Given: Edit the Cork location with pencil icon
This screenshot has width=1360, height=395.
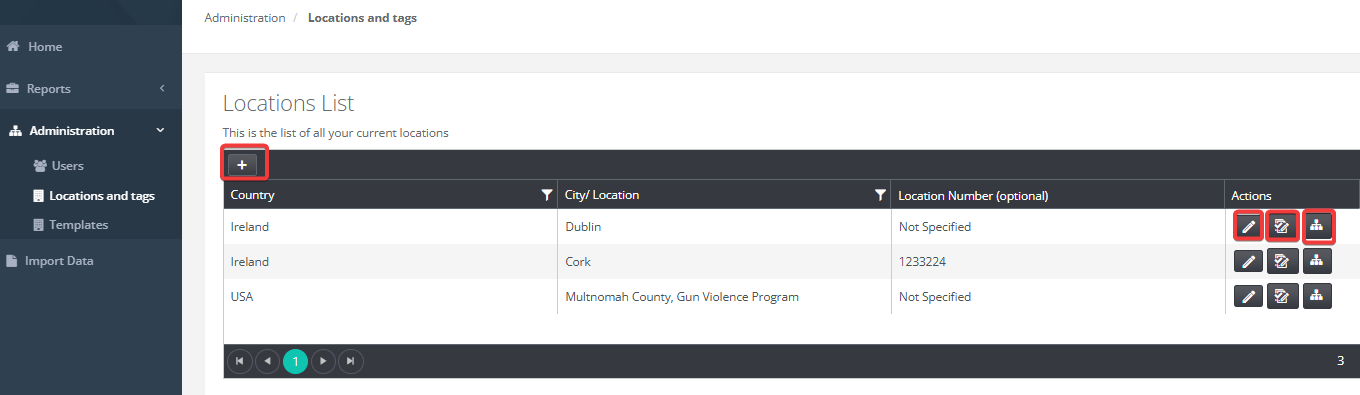Looking at the screenshot, I should (x=1248, y=262).
